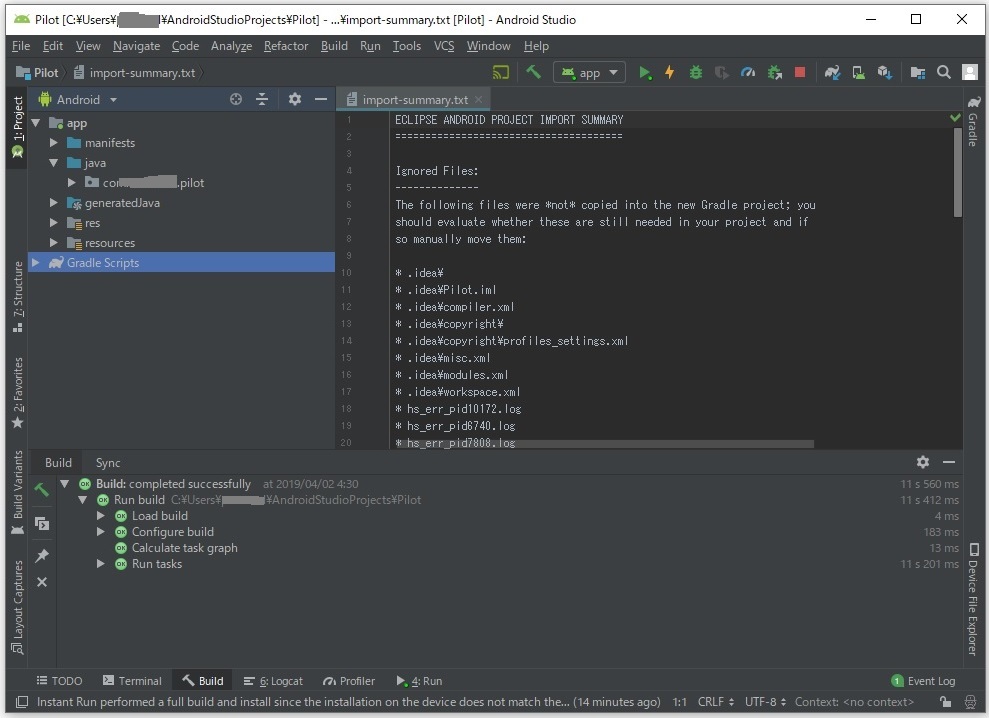
Task: Click the red Stop button
Action: pyautogui.click(x=800, y=72)
